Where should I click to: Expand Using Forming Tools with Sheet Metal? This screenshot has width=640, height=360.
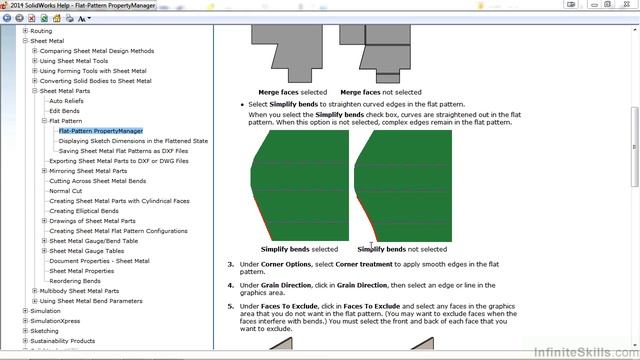pos(35,71)
